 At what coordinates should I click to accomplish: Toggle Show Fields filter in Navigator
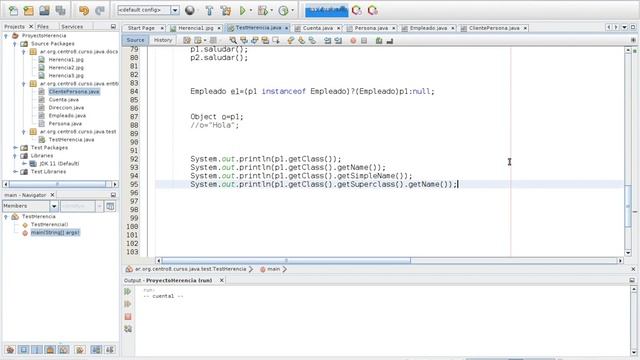(x=24, y=350)
